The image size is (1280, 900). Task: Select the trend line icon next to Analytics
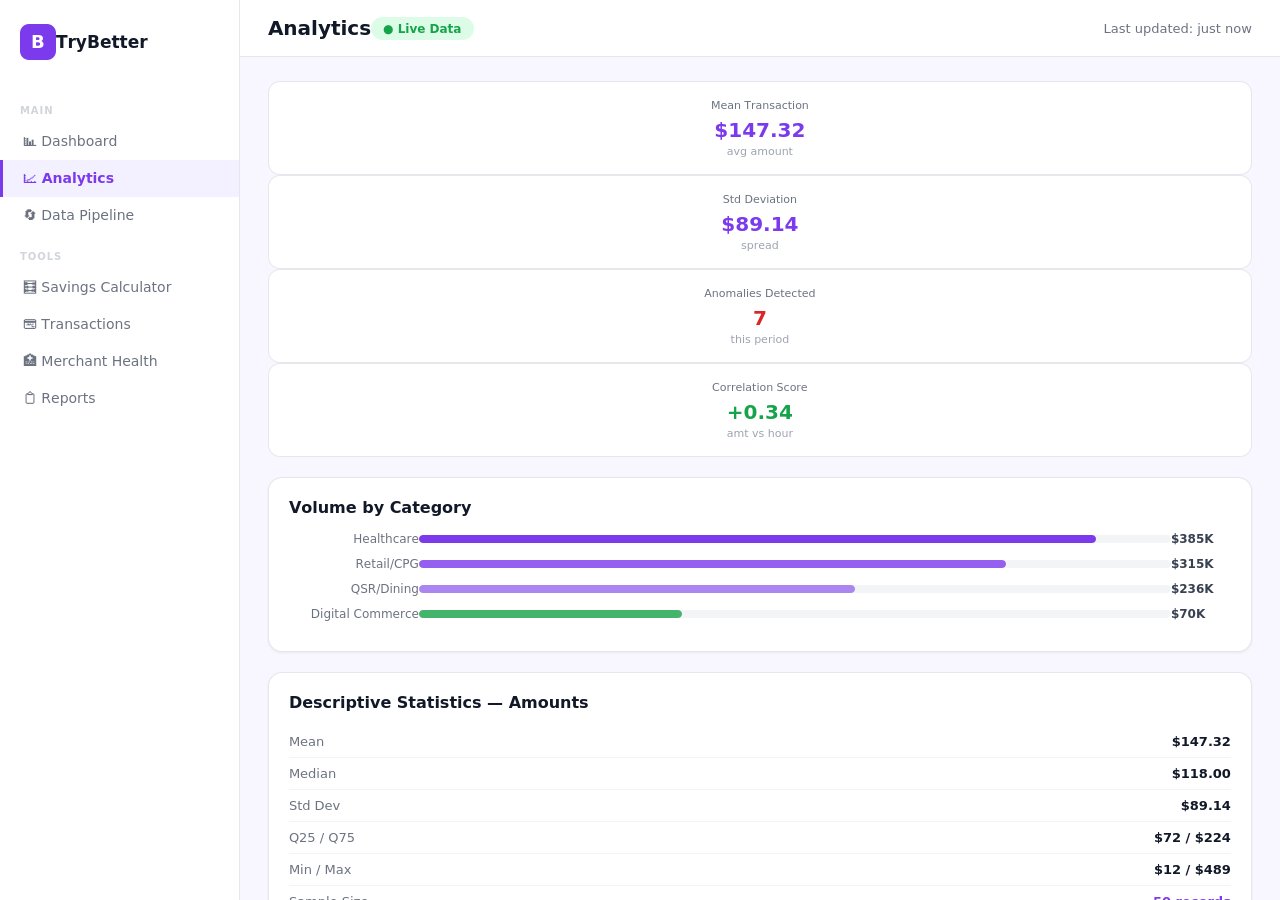tap(30, 178)
